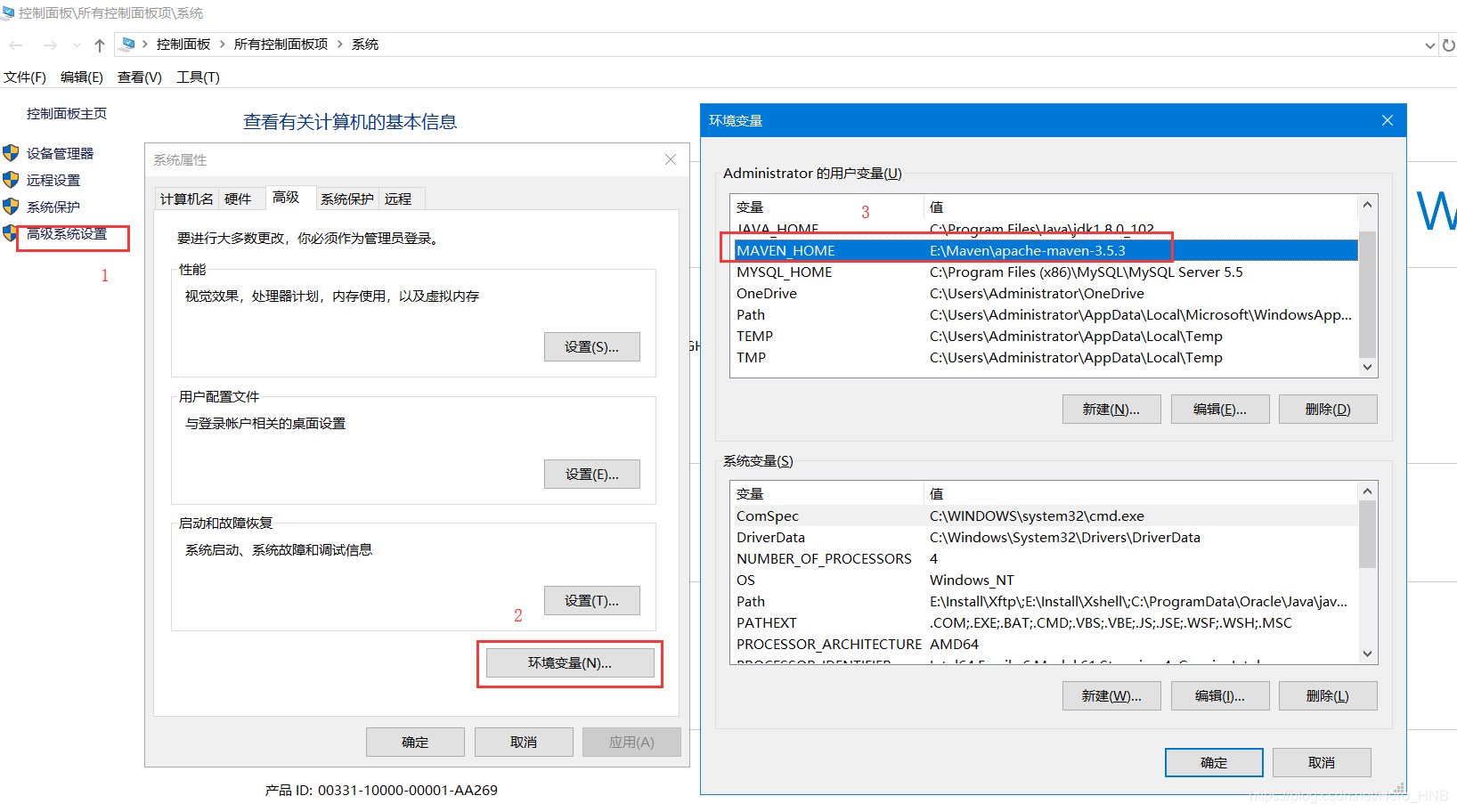Select MYSQL_HOME user variable row
The image size is (1457, 812).
[x=1046, y=272]
